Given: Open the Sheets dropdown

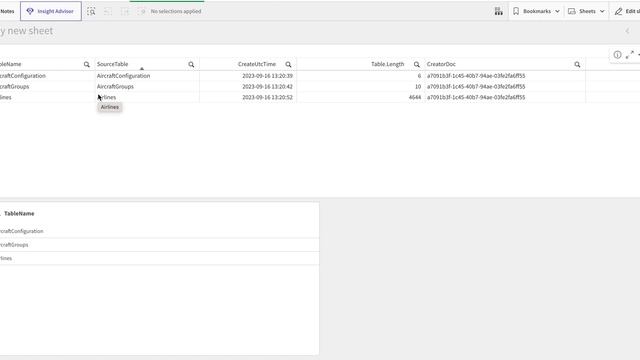Looking at the screenshot, I should pos(586,11).
